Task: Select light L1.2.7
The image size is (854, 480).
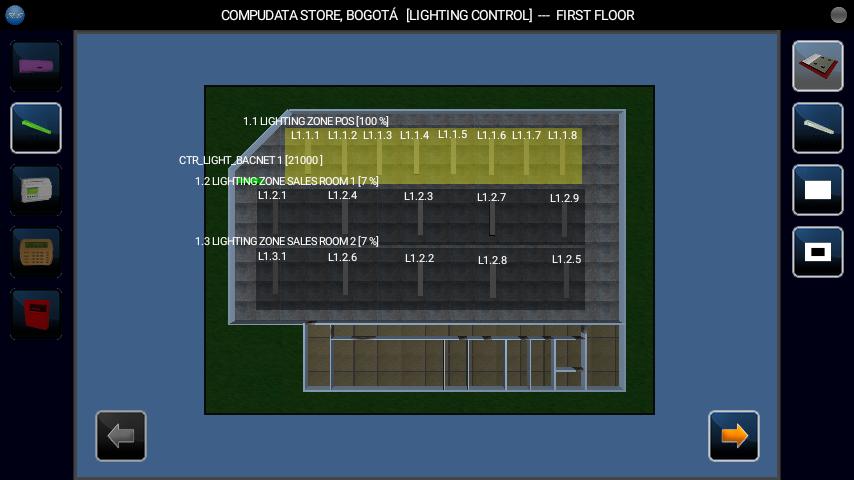Action: (x=491, y=197)
